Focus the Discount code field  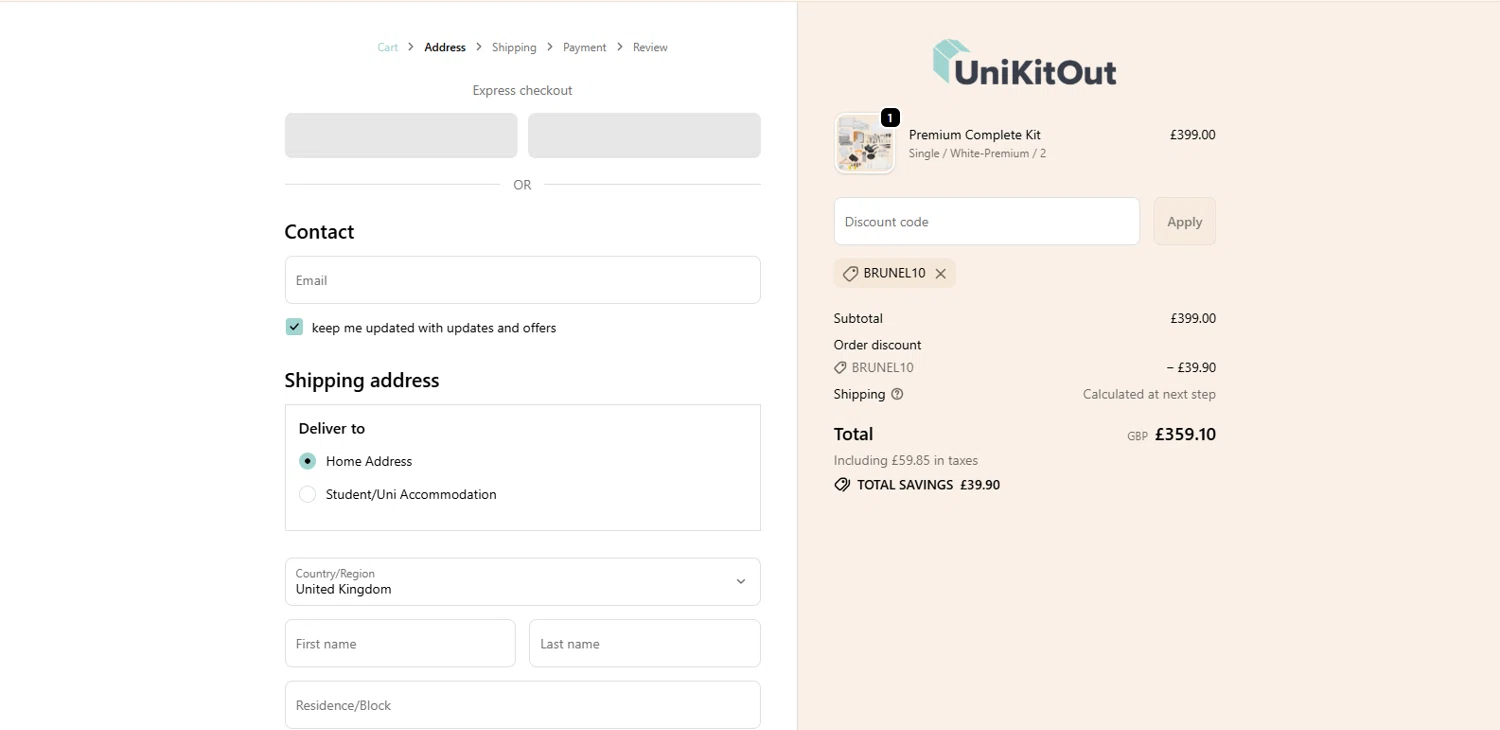coord(987,221)
